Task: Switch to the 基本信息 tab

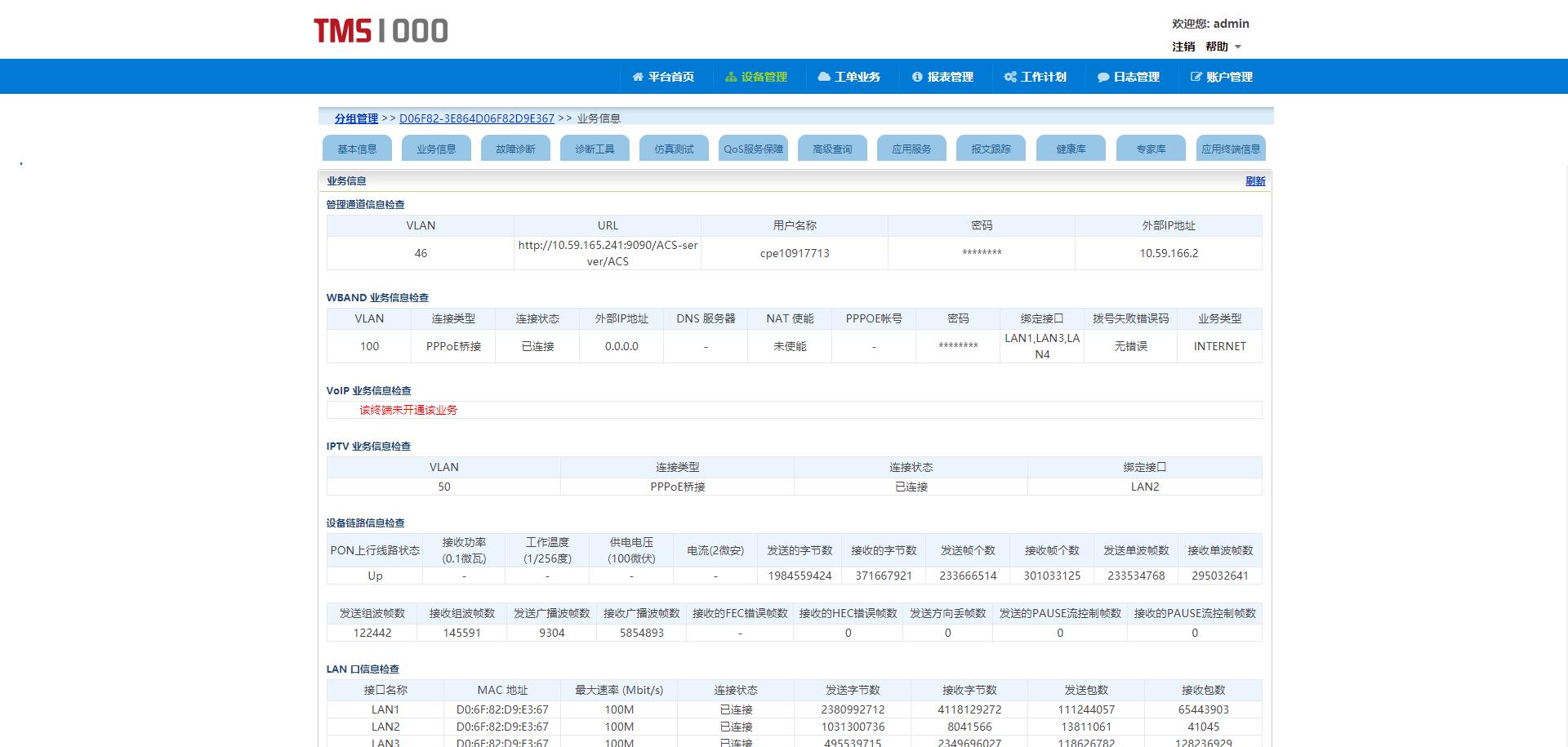Action: tap(357, 149)
